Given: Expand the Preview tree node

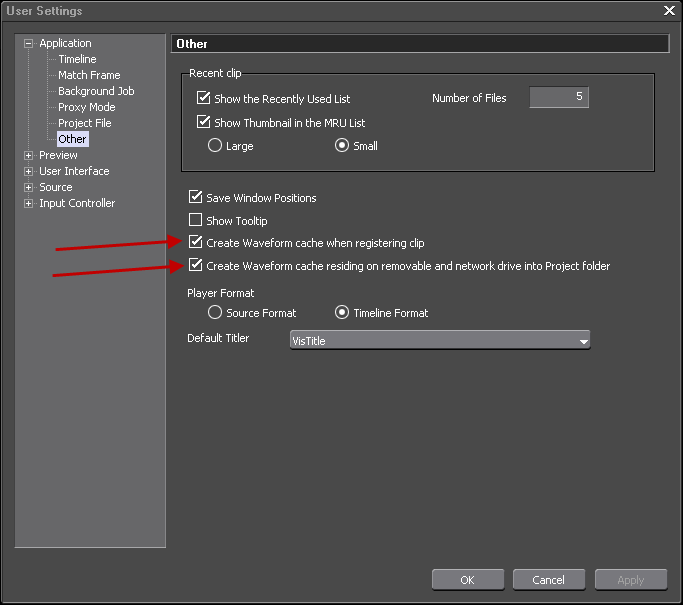Looking at the screenshot, I should [29, 156].
